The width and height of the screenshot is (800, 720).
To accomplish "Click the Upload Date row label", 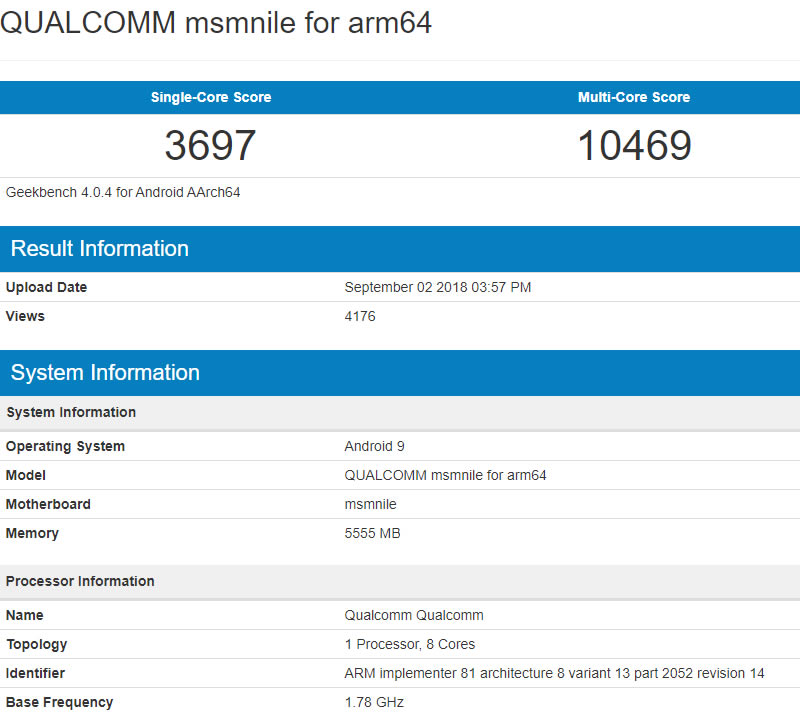I will (46, 287).
